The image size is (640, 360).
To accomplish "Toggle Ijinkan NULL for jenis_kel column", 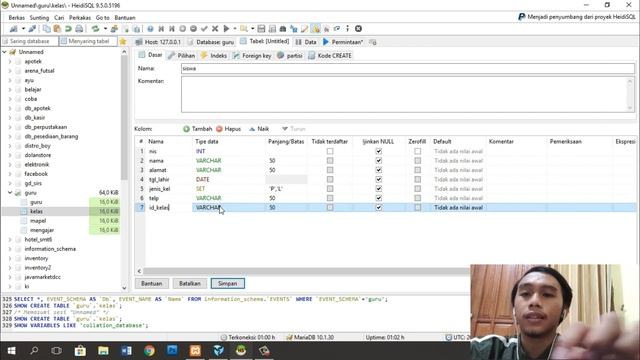I will pos(378,189).
